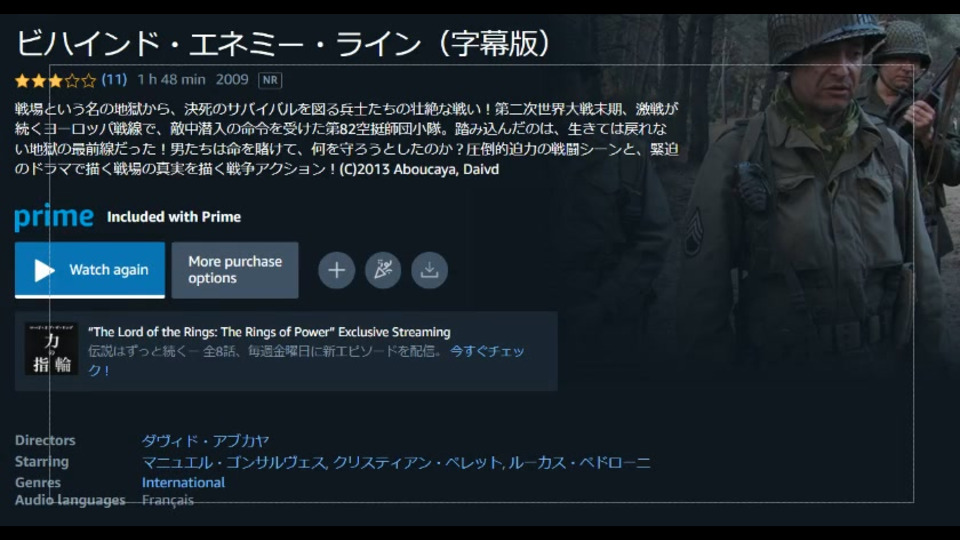Add title to watchlist with plus icon
Screen dimensions: 960x540
click(x=336, y=270)
